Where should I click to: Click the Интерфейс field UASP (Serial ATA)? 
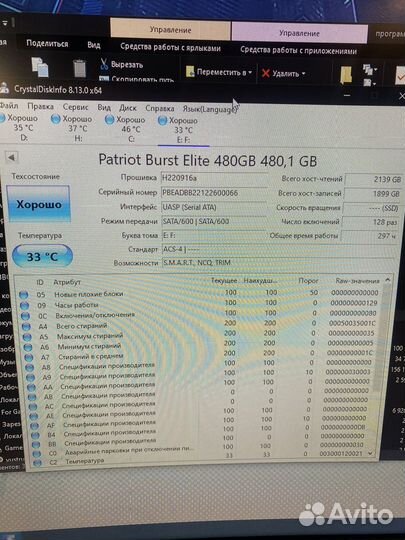[214, 207]
